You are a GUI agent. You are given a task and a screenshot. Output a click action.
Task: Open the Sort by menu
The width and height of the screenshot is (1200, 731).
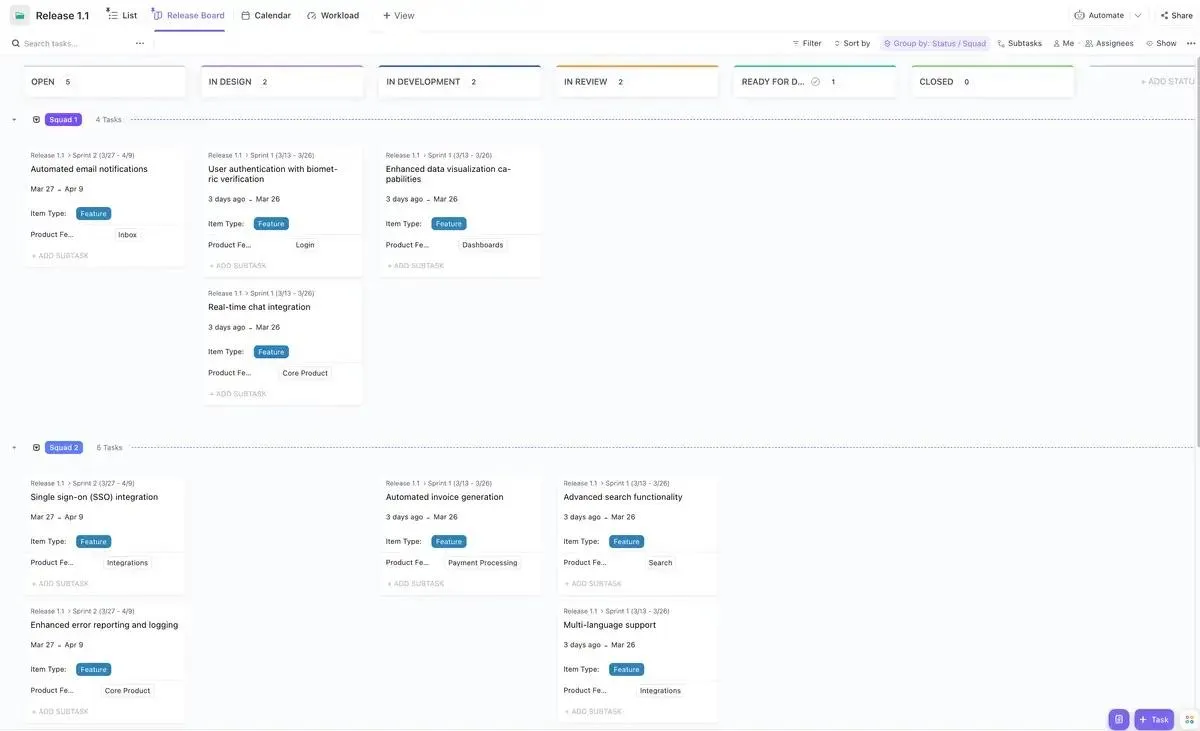click(x=851, y=43)
